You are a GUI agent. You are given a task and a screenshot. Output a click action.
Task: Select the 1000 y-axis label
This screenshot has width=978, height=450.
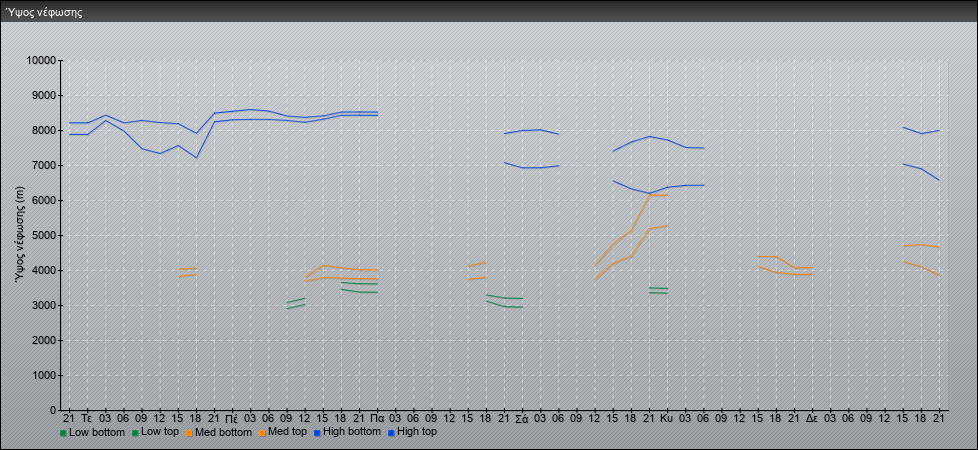(44, 375)
